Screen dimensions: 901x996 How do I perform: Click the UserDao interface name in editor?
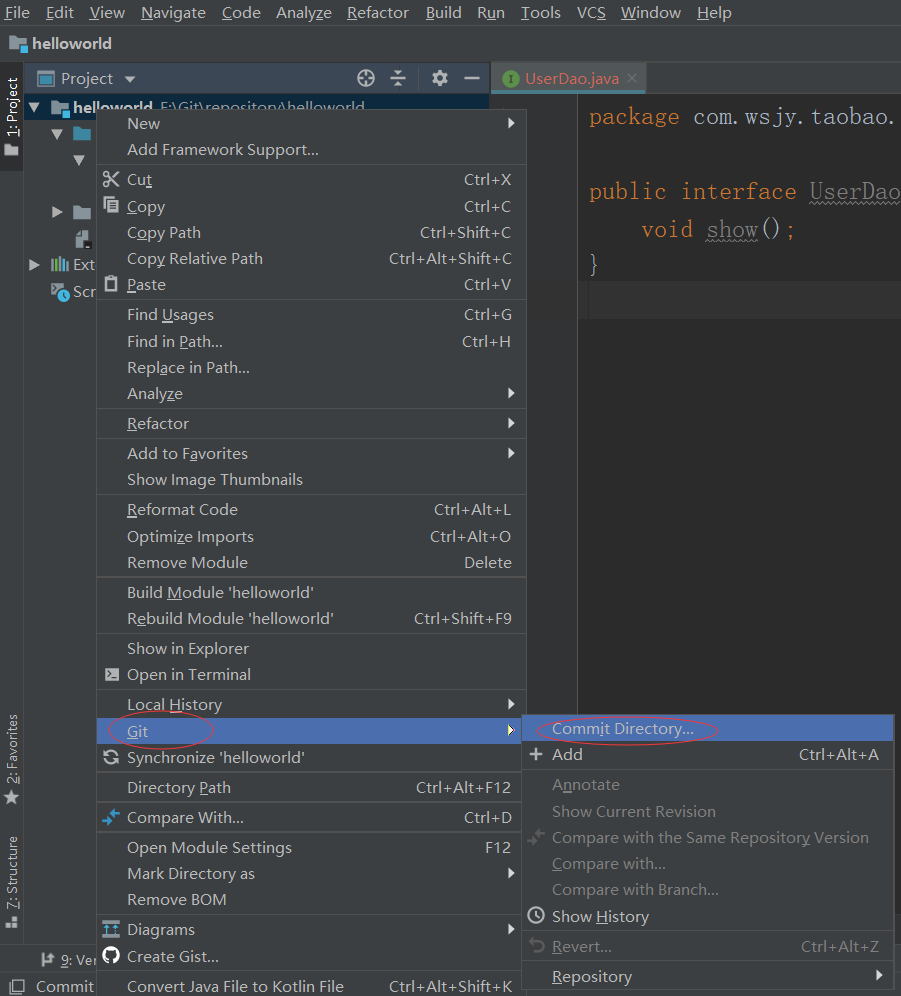point(854,192)
